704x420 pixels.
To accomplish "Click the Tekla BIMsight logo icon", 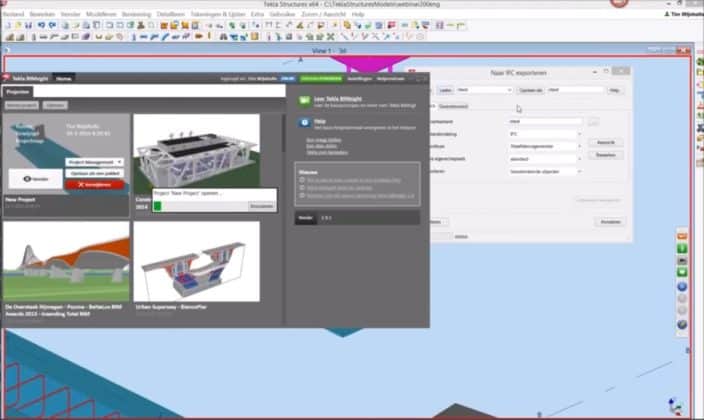I will 6,78.
